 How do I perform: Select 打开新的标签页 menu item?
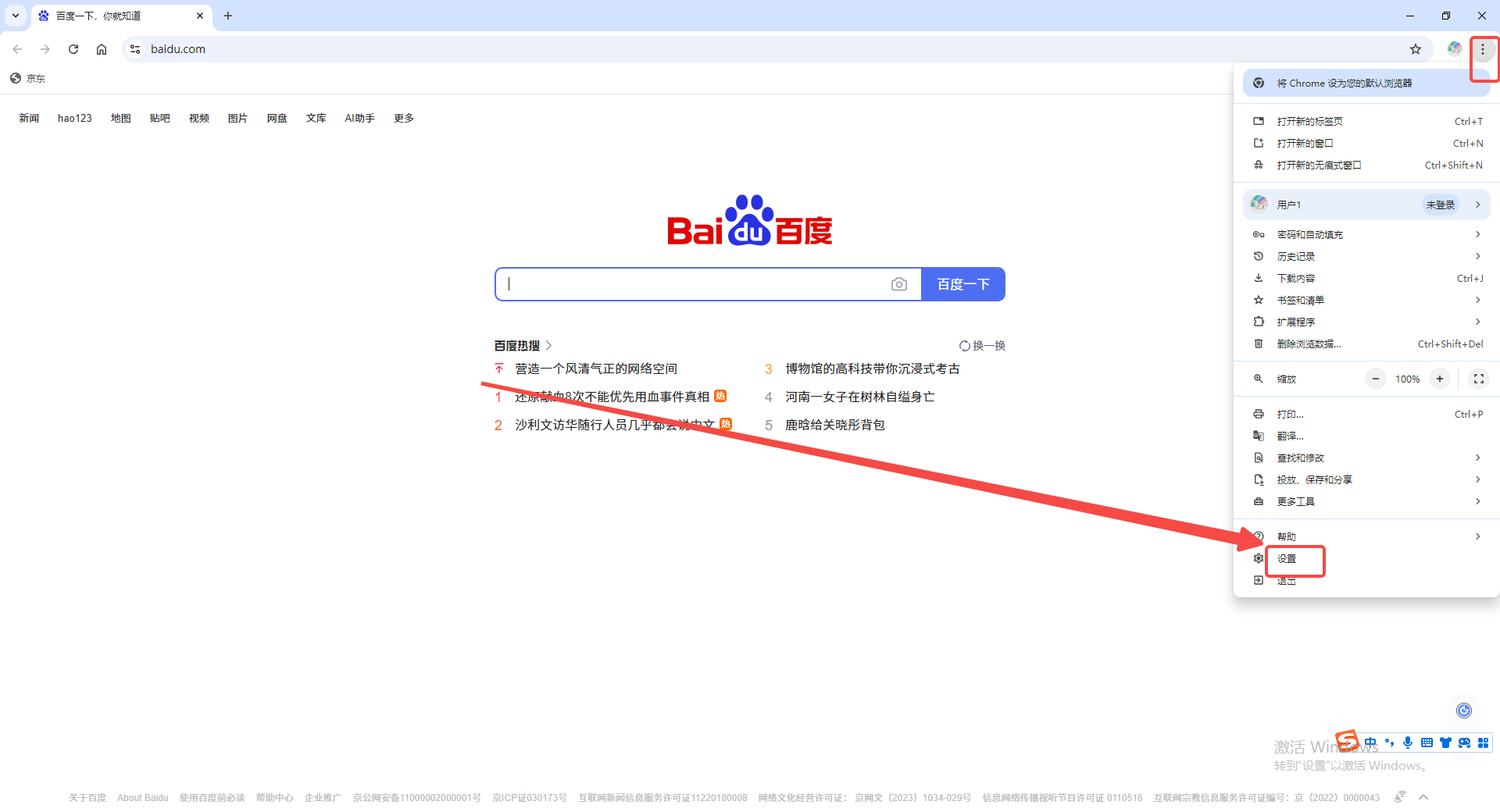point(1366,121)
